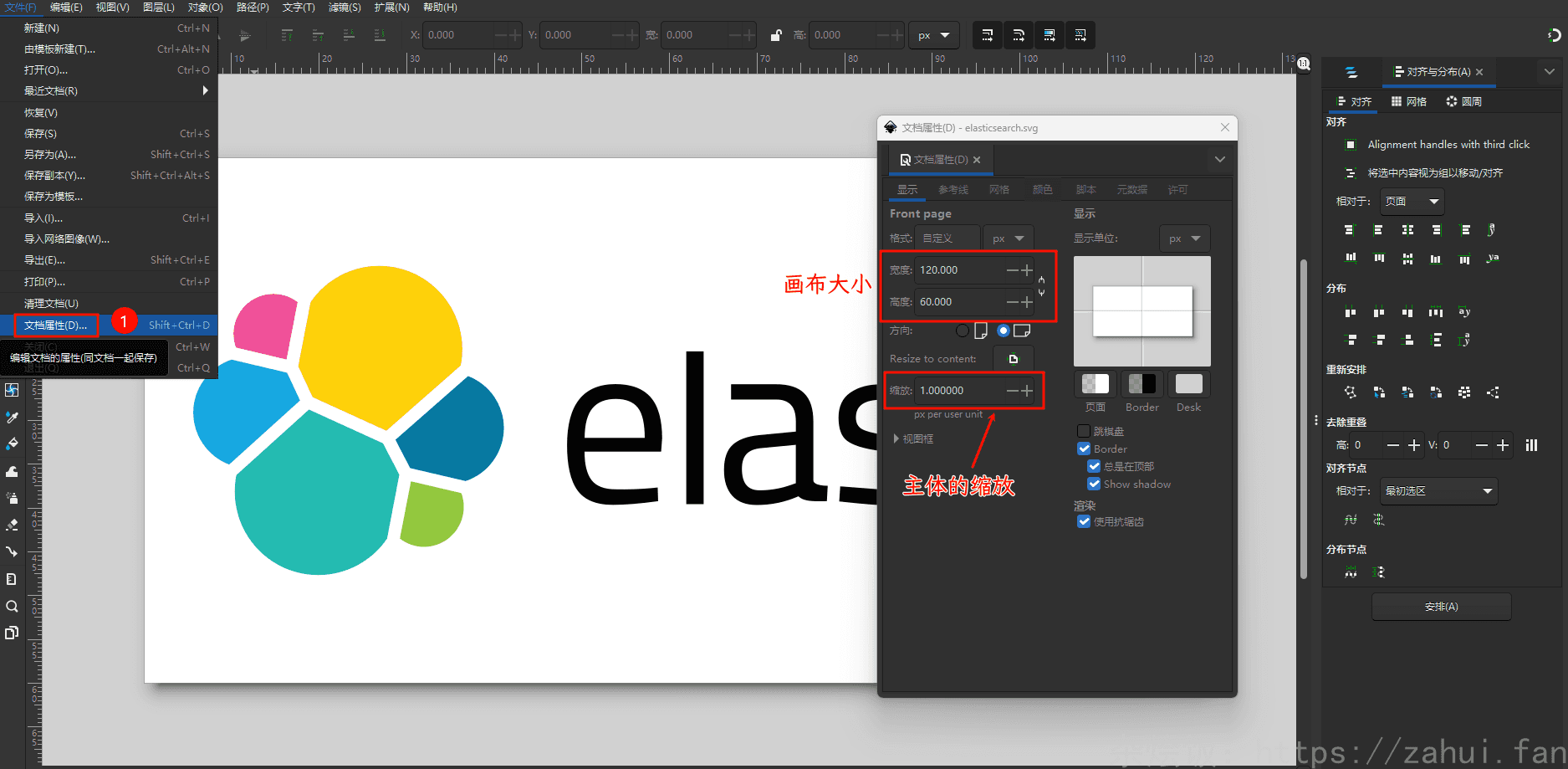Click the Desk color swatch

click(1188, 384)
